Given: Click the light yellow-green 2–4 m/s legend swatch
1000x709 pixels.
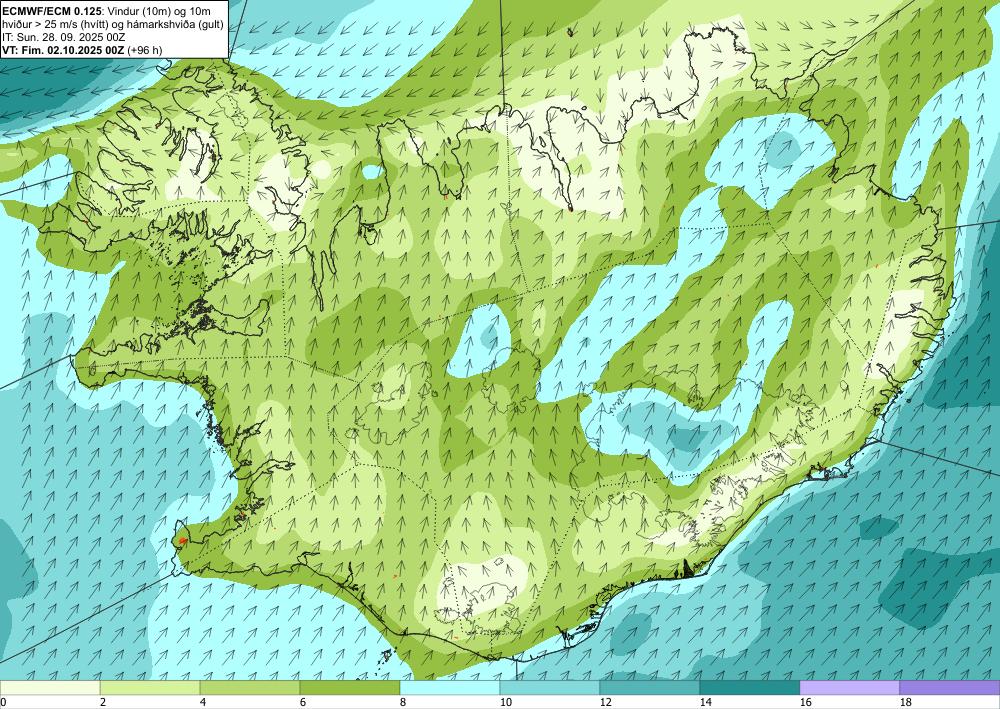Looking at the screenshot, I should coord(150,688).
